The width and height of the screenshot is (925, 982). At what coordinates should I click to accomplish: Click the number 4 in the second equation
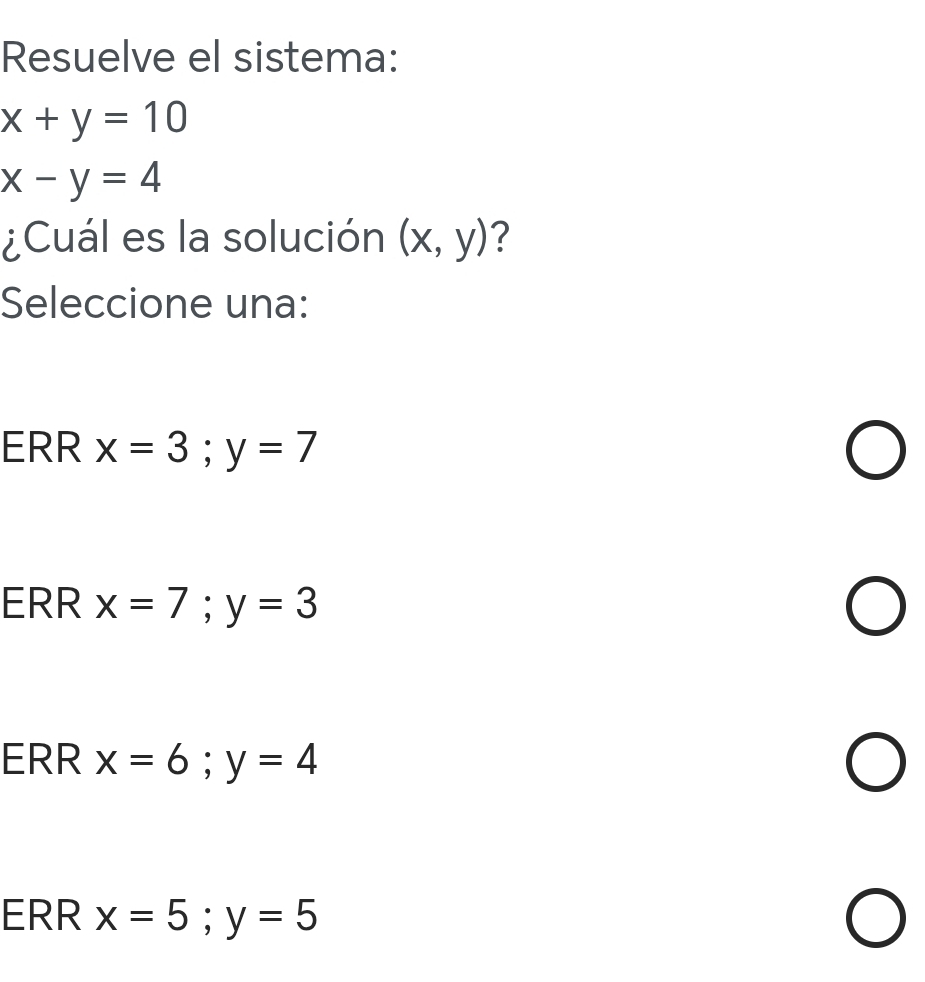150,178
